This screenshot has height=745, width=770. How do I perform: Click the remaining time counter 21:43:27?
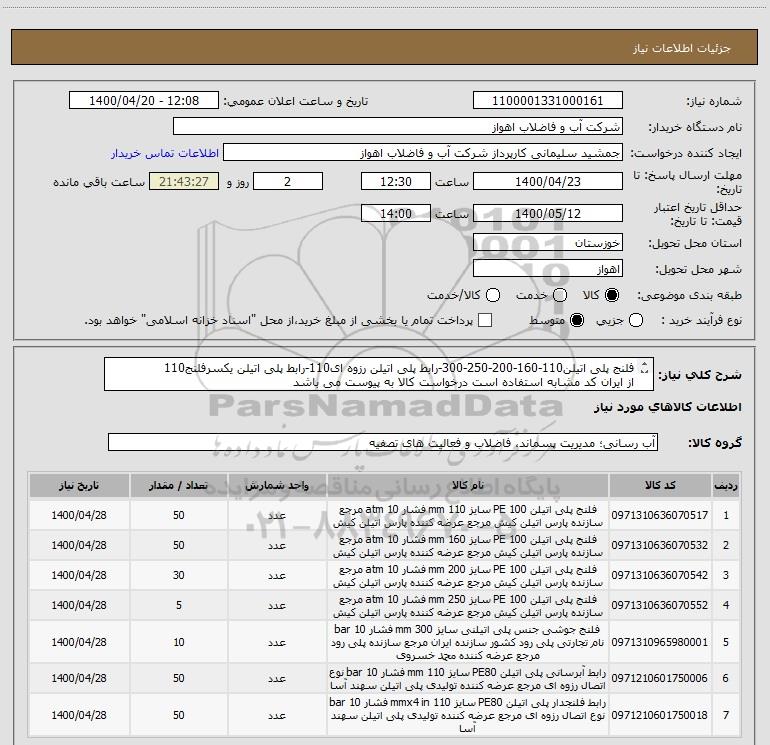click(x=184, y=181)
